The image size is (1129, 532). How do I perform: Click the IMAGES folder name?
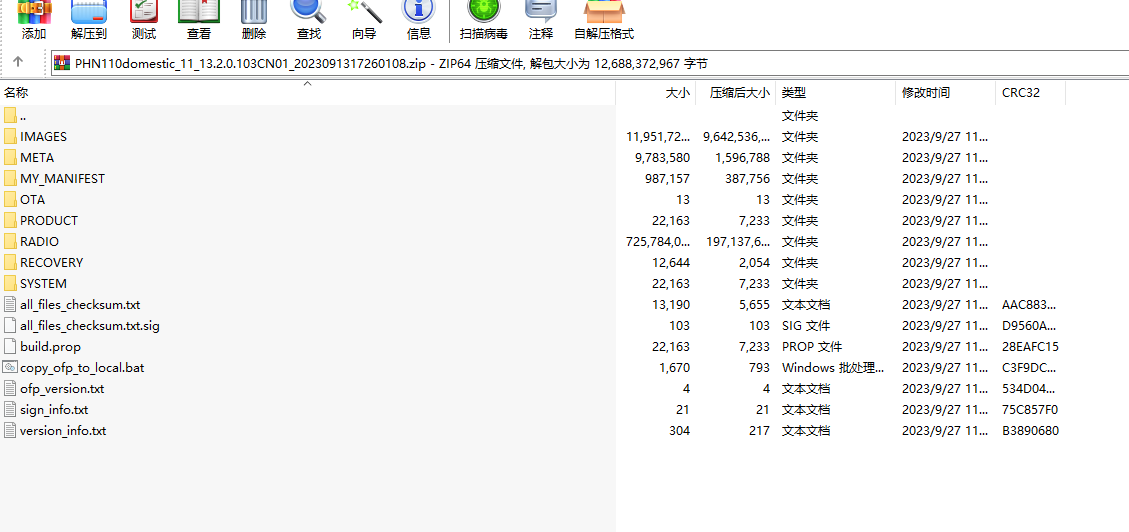coord(43,137)
